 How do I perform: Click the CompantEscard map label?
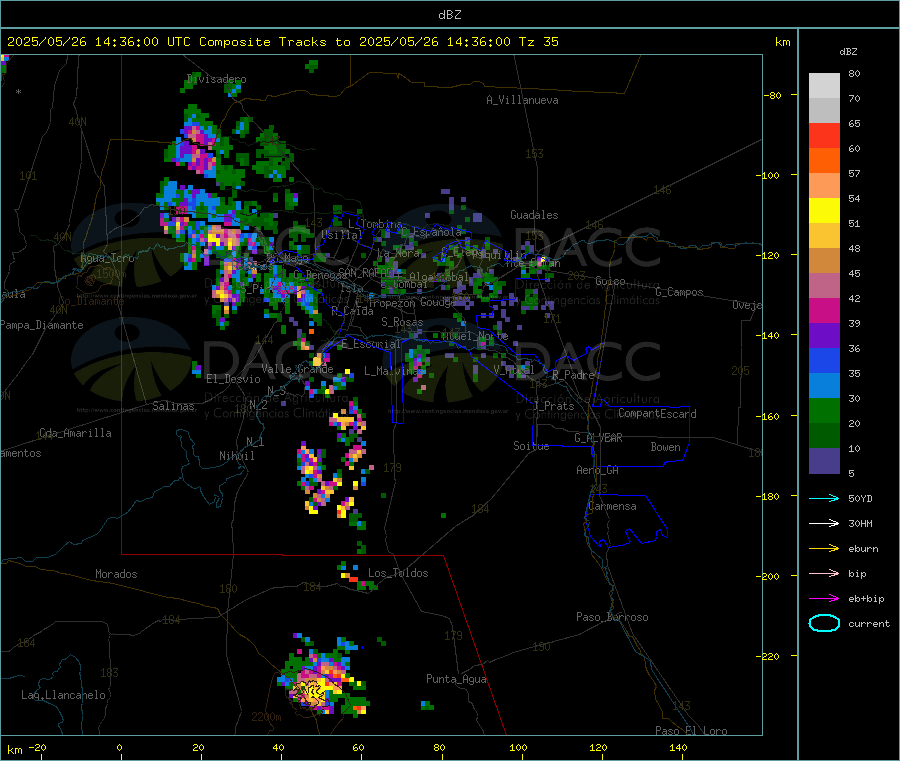point(657,413)
